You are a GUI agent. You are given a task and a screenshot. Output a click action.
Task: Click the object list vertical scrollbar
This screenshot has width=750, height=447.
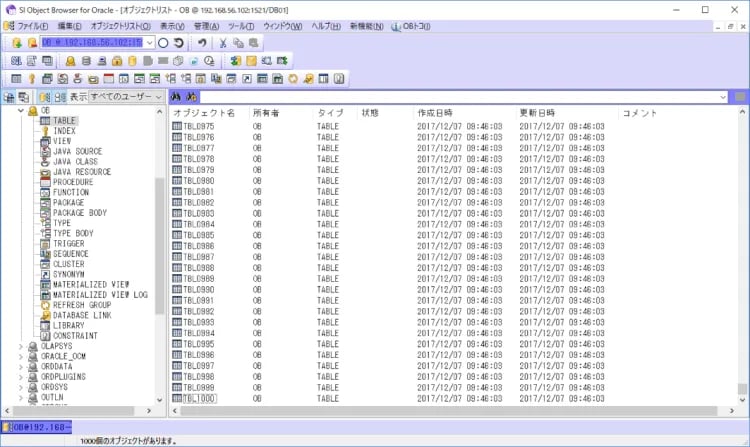pyautogui.click(x=742, y=250)
